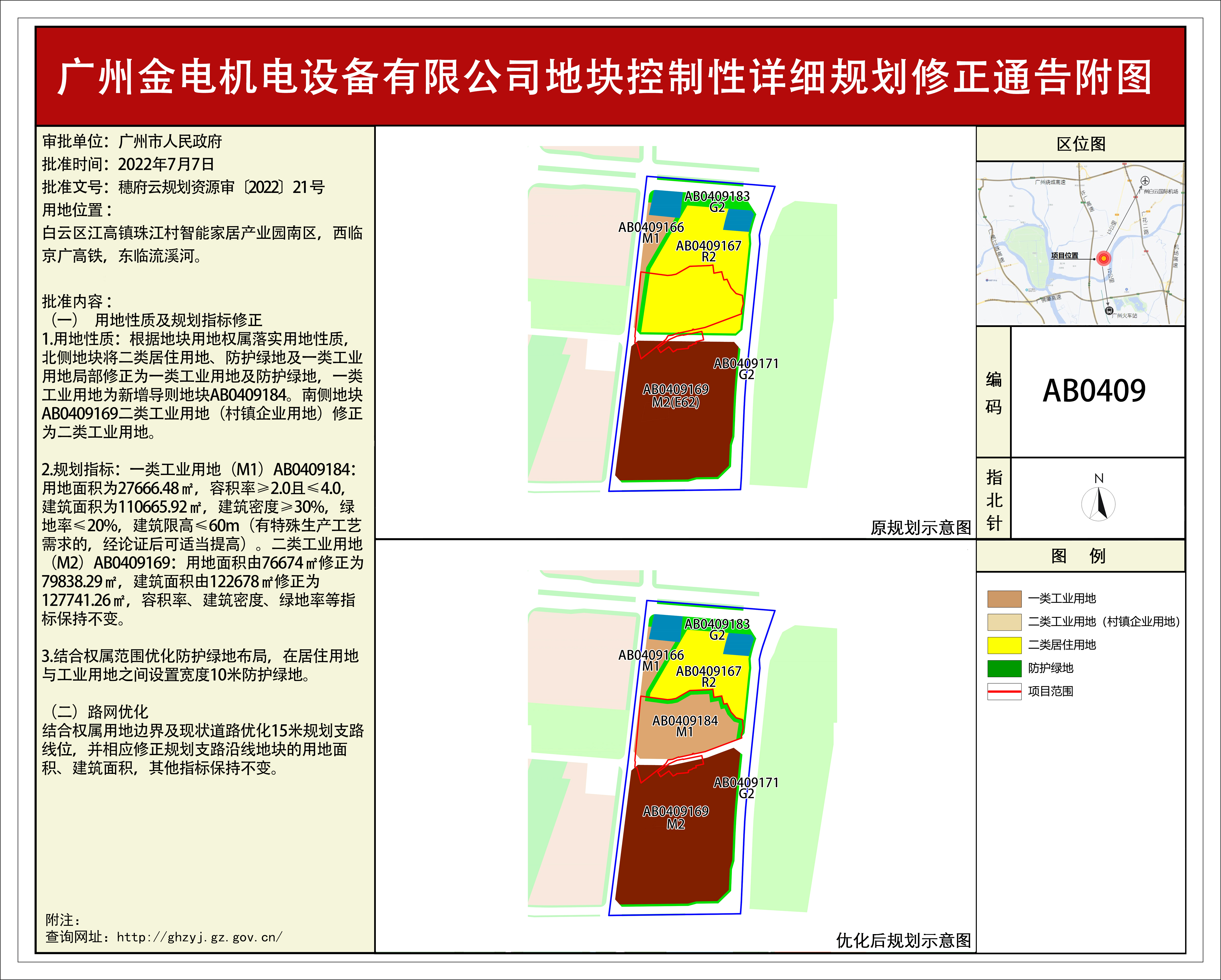
Task: Click the 原规划示意图 caption
Action: [921, 528]
